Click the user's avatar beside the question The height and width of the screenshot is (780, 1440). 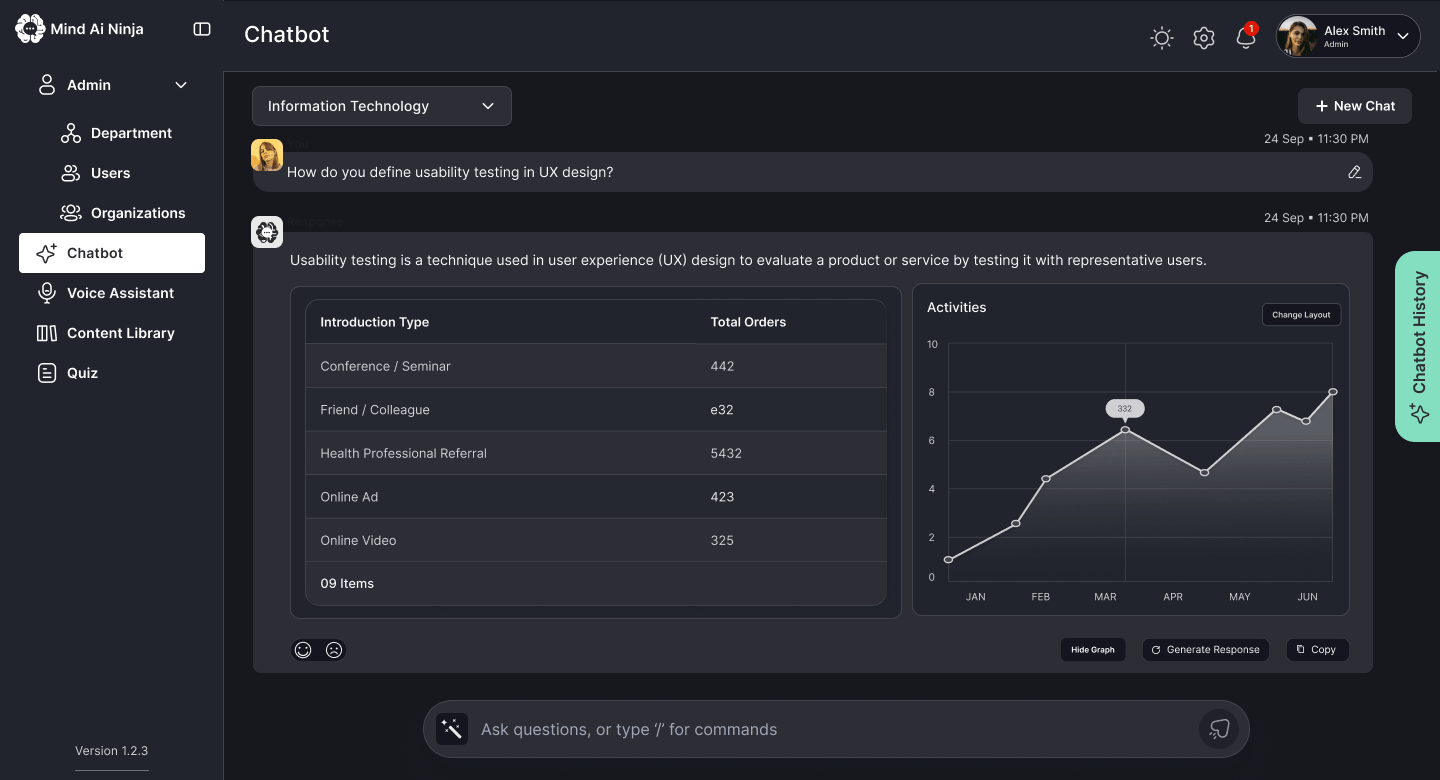[x=267, y=155]
